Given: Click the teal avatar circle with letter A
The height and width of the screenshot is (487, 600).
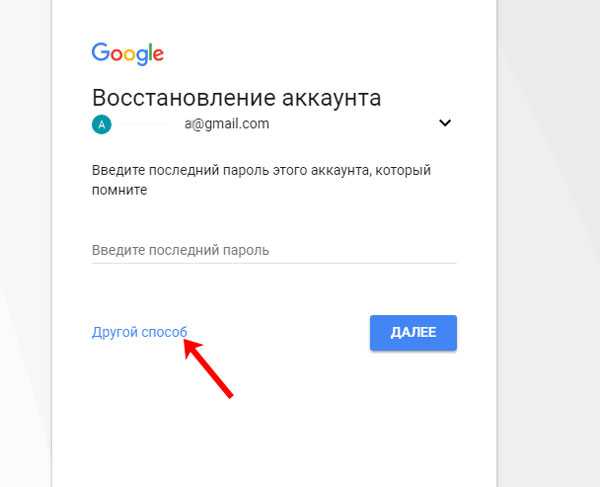Looking at the screenshot, I should [x=101, y=124].
